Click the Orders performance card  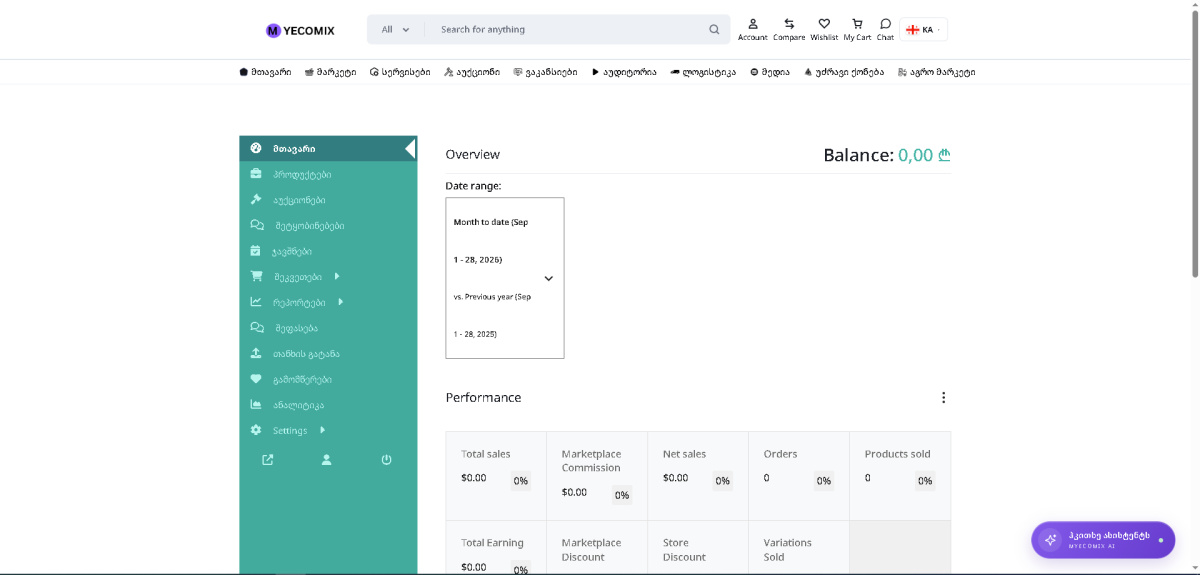click(799, 476)
